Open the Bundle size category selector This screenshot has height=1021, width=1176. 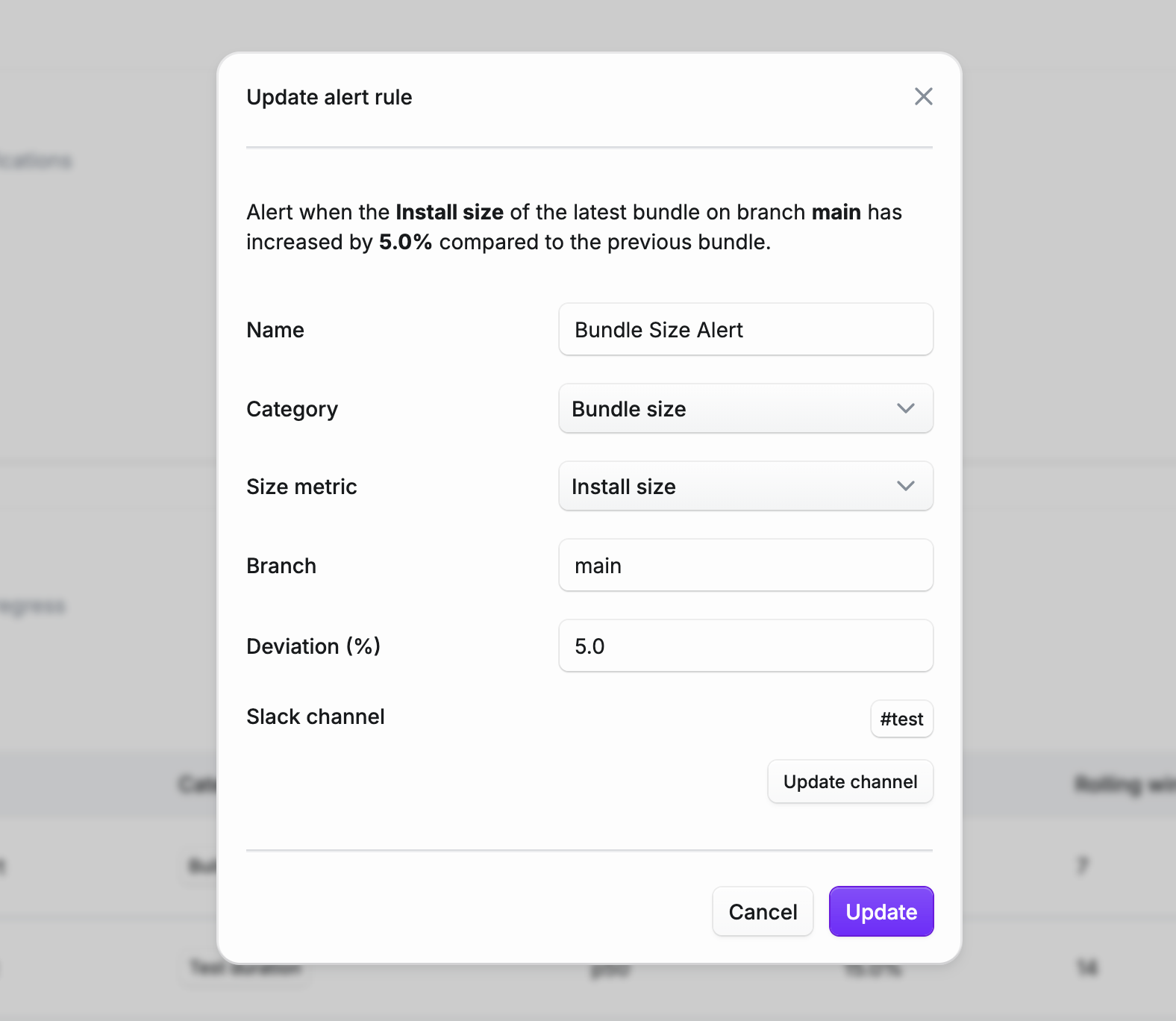click(745, 409)
